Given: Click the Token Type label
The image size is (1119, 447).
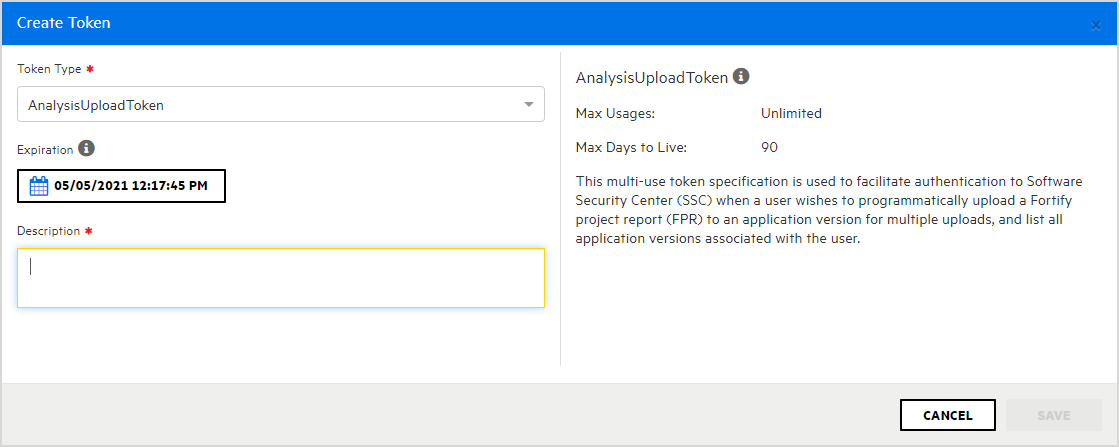Looking at the screenshot, I should [49, 69].
